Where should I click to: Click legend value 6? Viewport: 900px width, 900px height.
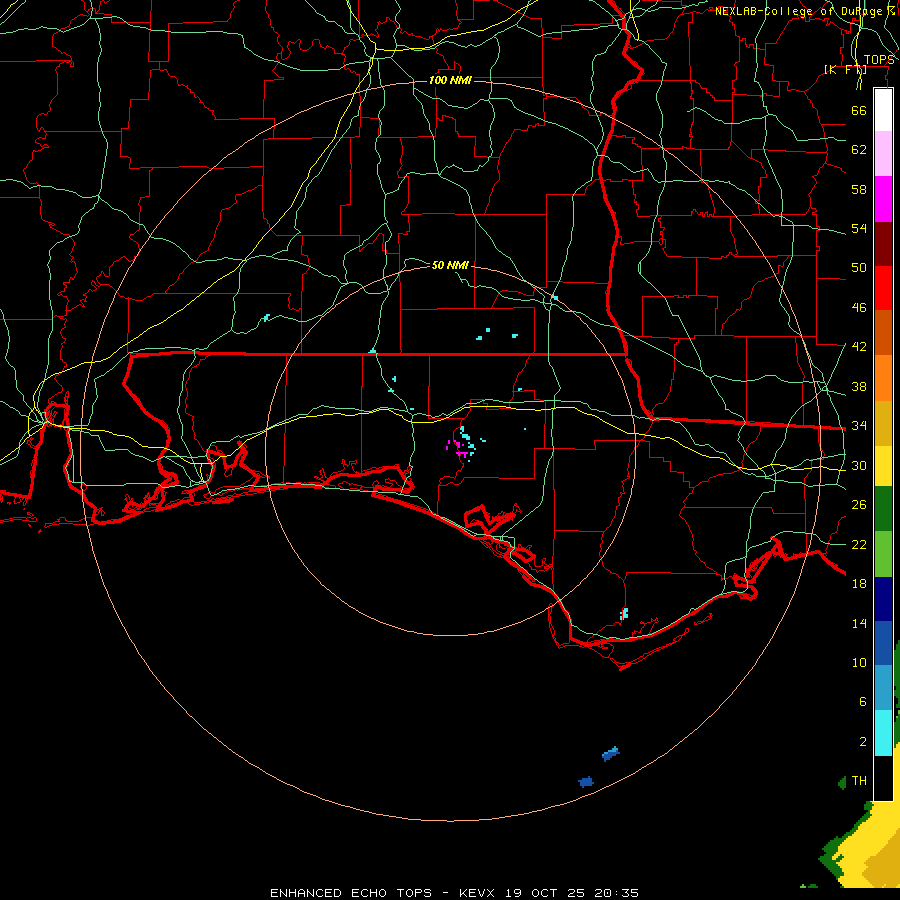click(862, 701)
